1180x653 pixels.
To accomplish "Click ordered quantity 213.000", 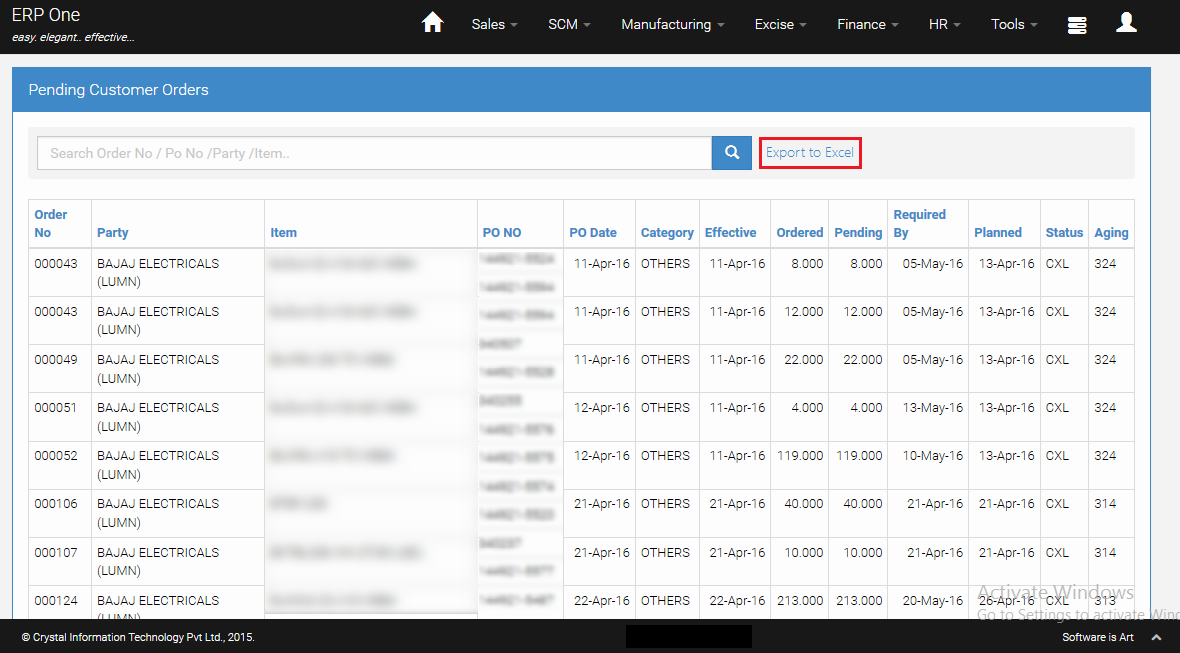I will [799, 600].
